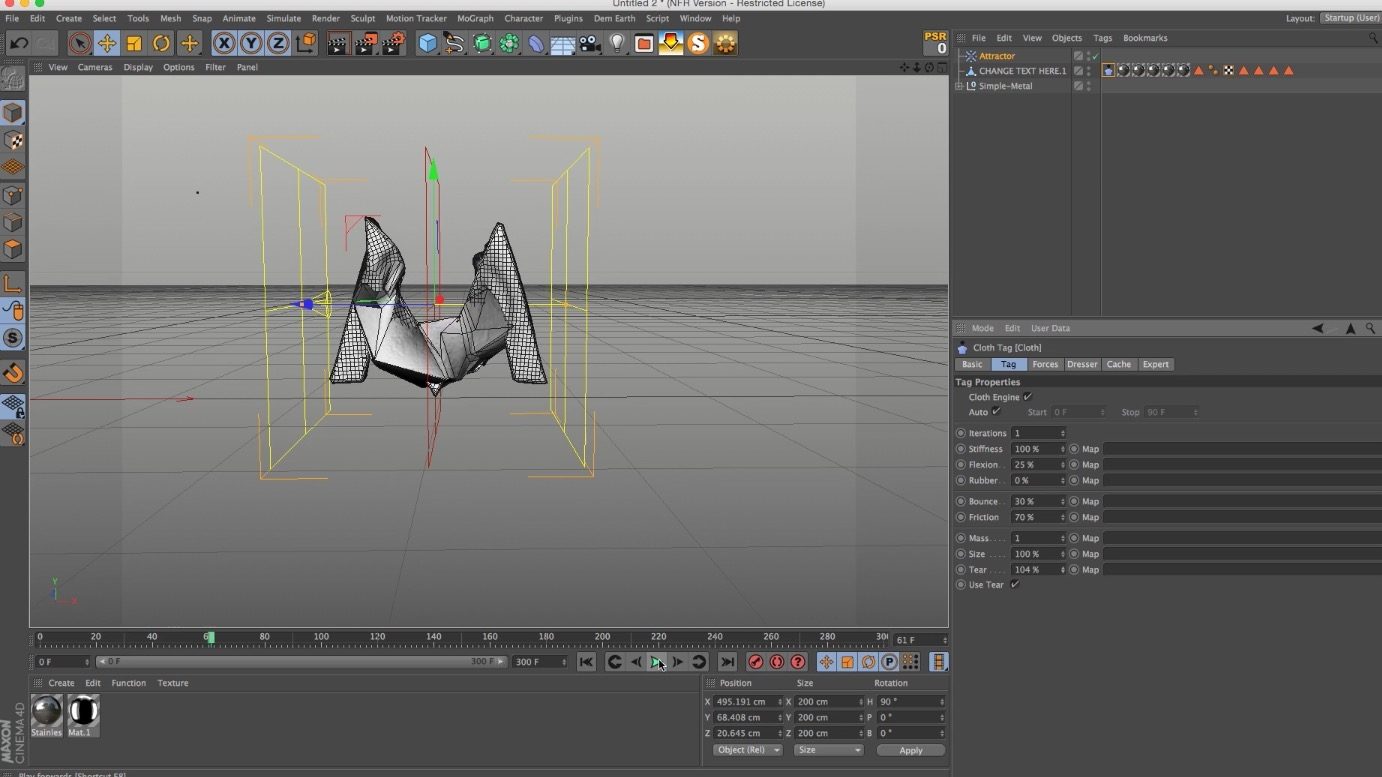Select CHANGE TEXT HERE.1 object
This screenshot has width=1382, height=777.
1022,71
